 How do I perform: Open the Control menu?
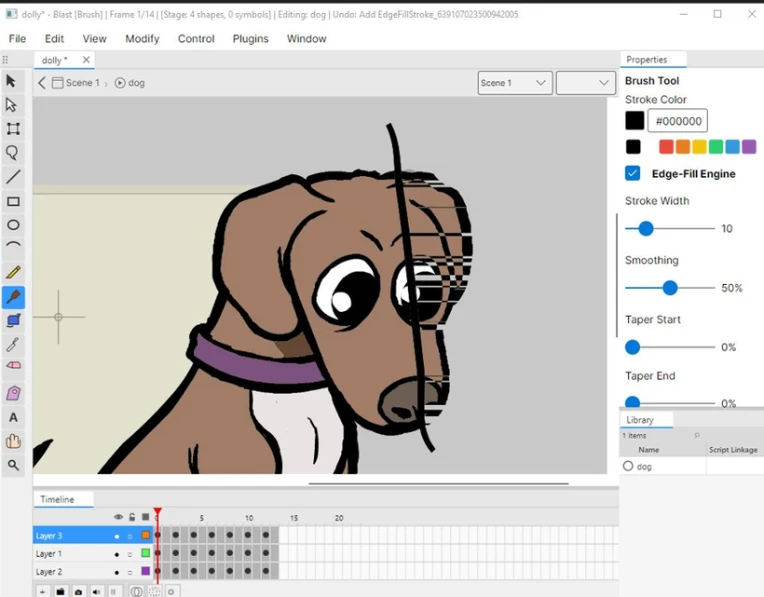(196, 39)
